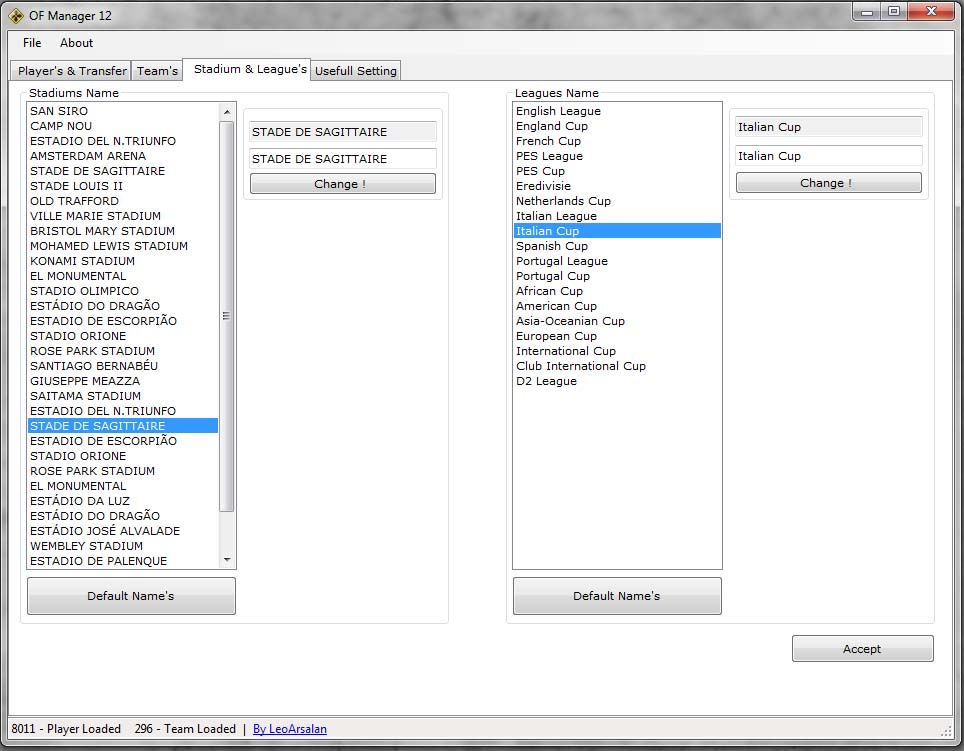Maximize the OF Manager window
This screenshot has height=751, width=964.
point(892,12)
